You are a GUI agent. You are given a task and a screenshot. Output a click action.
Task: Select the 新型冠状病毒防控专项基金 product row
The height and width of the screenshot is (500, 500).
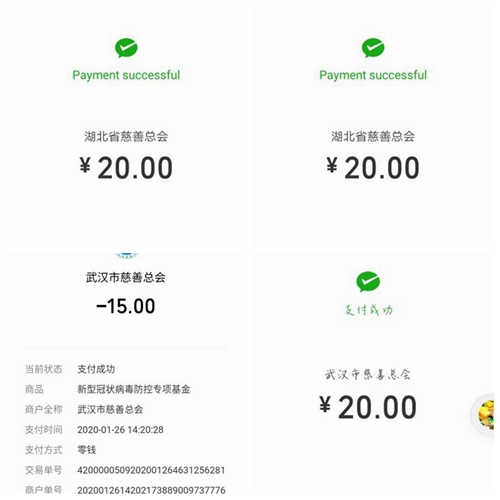[x=126, y=389]
